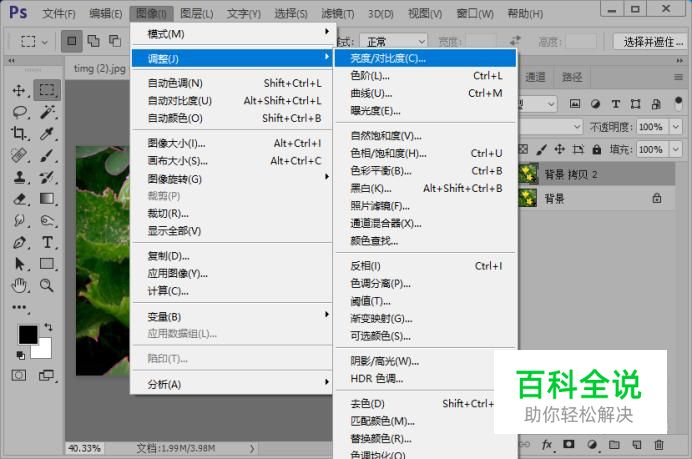This screenshot has height=459, width=692.
Task: Select the Eraser tool
Action: pyautogui.click(x=19, y=199)
